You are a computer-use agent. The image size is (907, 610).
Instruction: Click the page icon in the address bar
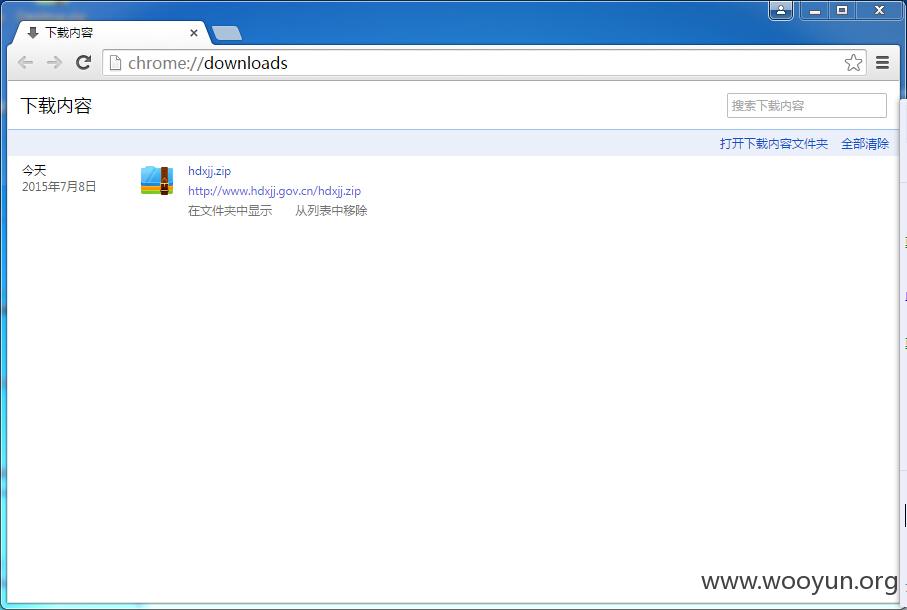click(x=115, y=62)
